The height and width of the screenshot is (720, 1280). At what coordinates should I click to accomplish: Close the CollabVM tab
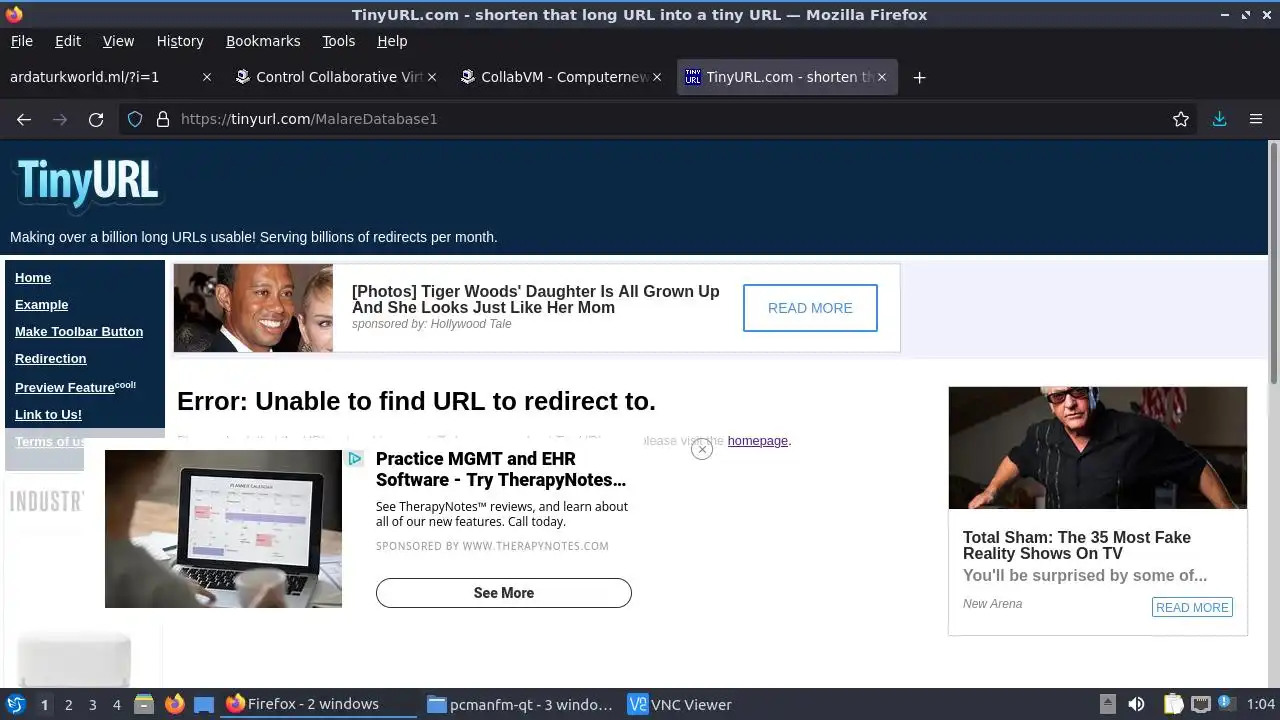[657, 77]
